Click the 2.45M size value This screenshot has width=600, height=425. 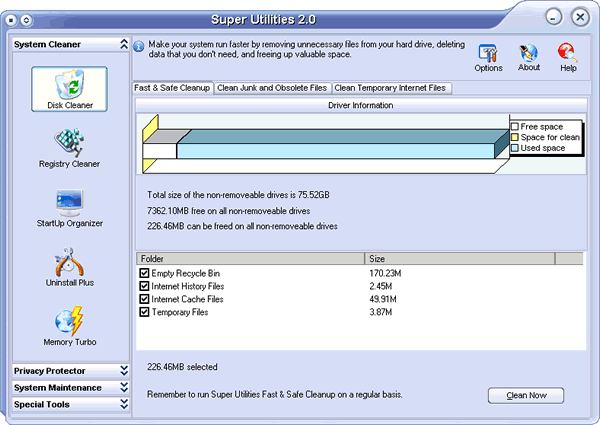point(380,286)
